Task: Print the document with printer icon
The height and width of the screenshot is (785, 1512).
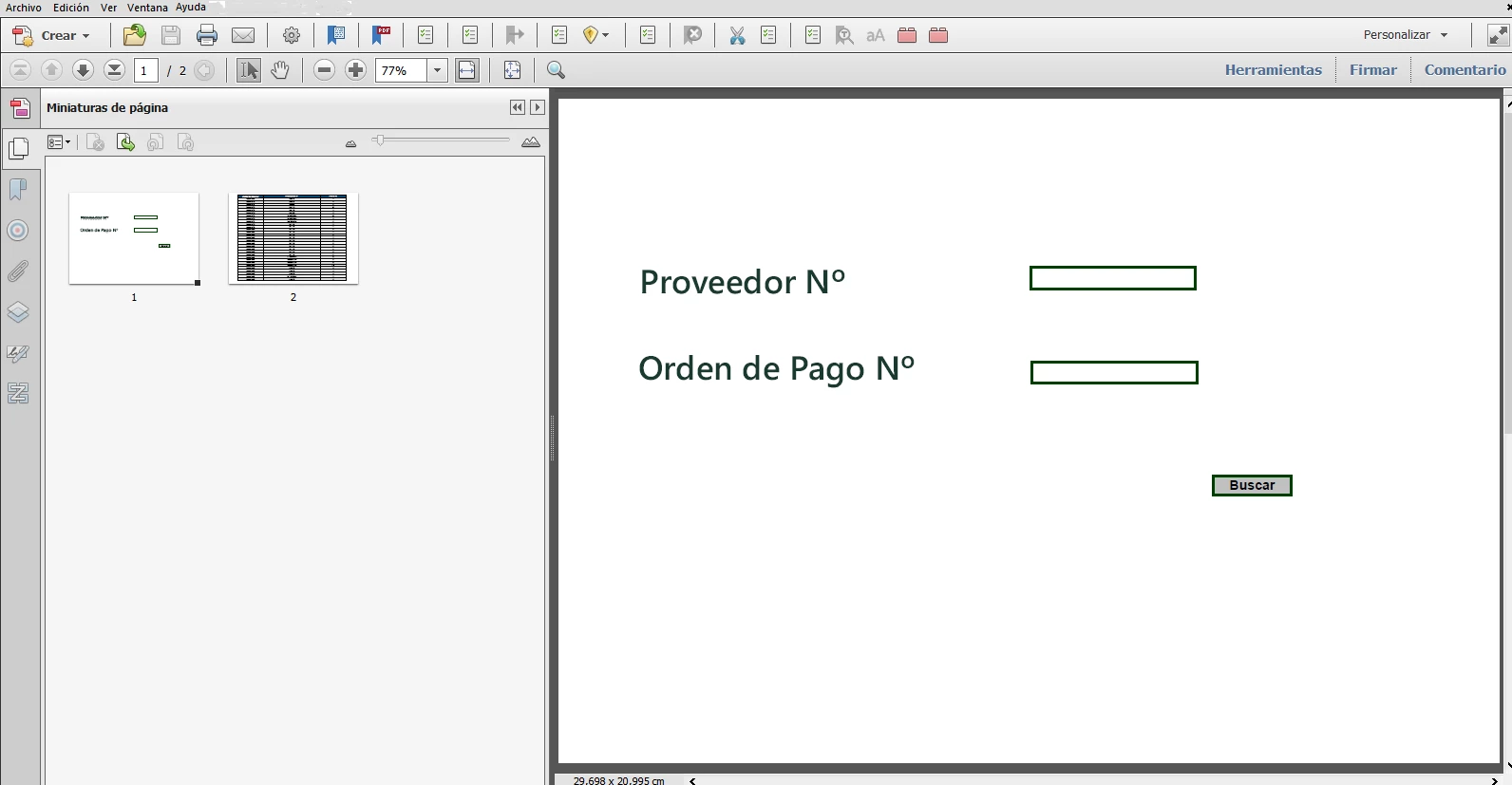Action: click(207, 35)
